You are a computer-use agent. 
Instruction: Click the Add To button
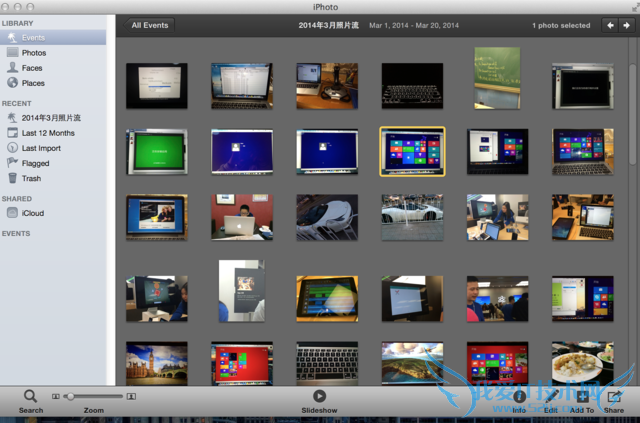point(582,397)
